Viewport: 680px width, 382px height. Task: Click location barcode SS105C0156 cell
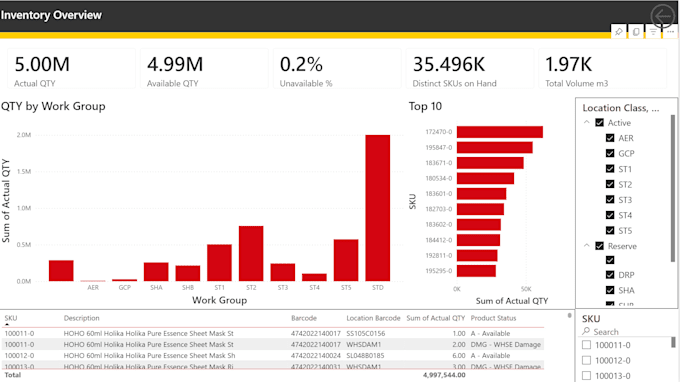click(366, 333)
